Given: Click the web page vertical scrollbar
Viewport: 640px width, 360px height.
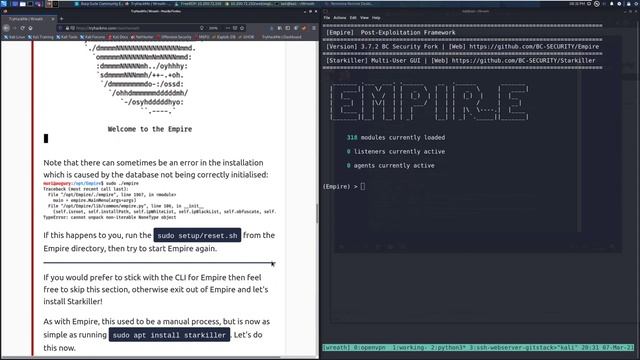Looking at the screenshot, I should [317, 212].
